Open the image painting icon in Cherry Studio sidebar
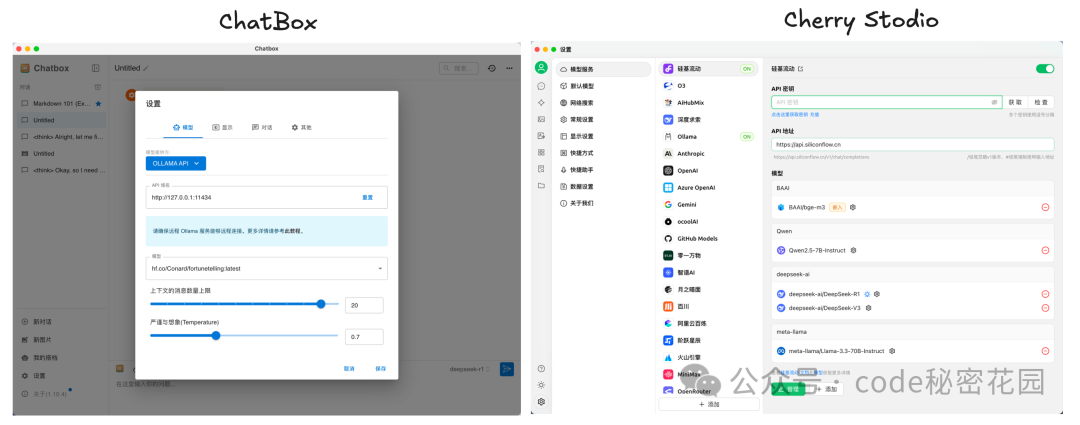Screen dimensions: 1080x425 (x=541, y=119)
